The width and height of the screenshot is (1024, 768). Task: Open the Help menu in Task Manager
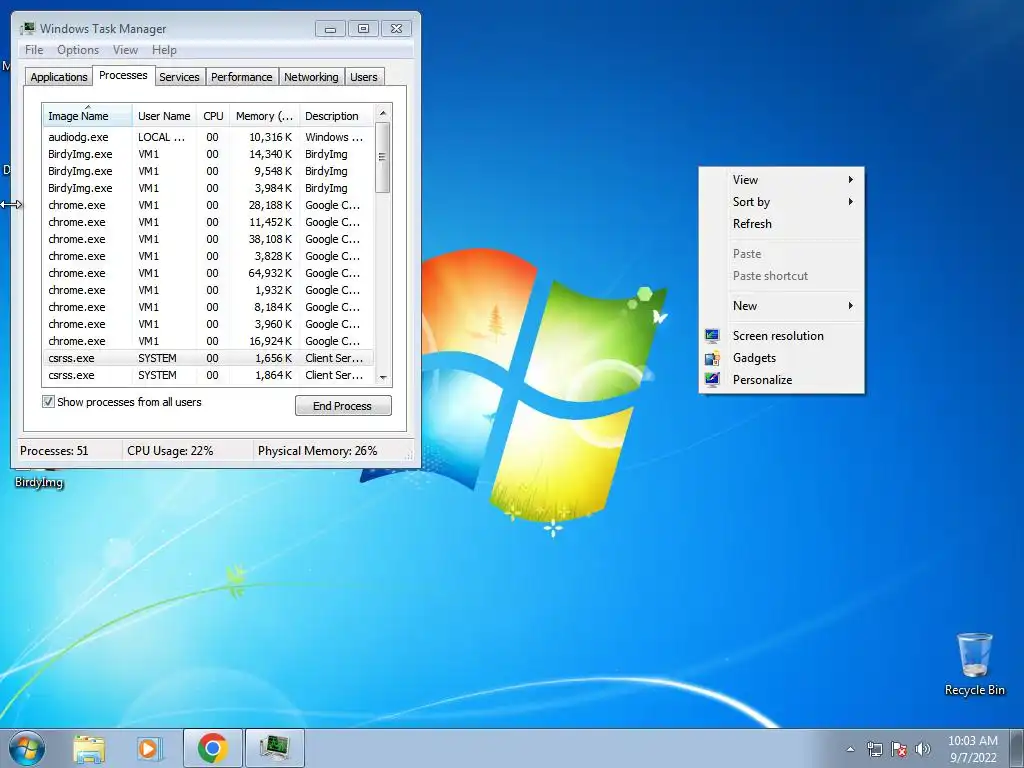coord(164,50)
